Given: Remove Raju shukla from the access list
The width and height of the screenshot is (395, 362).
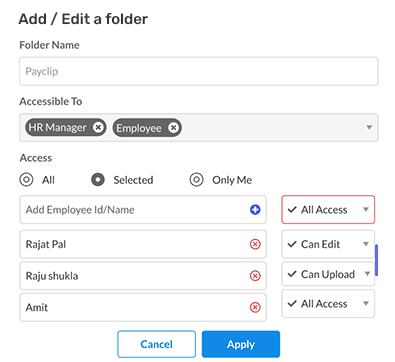Looking at the screenshot, I should pos(255,276).
